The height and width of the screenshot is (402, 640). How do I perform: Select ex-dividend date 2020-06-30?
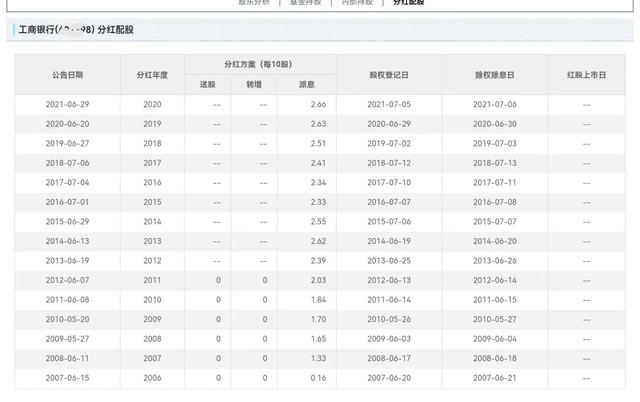point(495,124)
